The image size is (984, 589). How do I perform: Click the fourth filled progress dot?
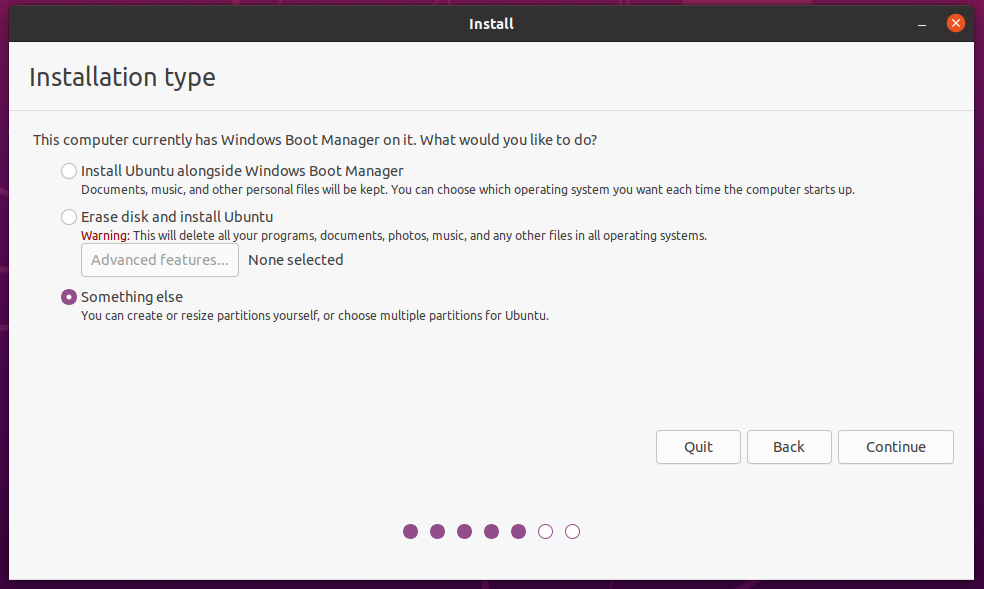tap(491, 531)
